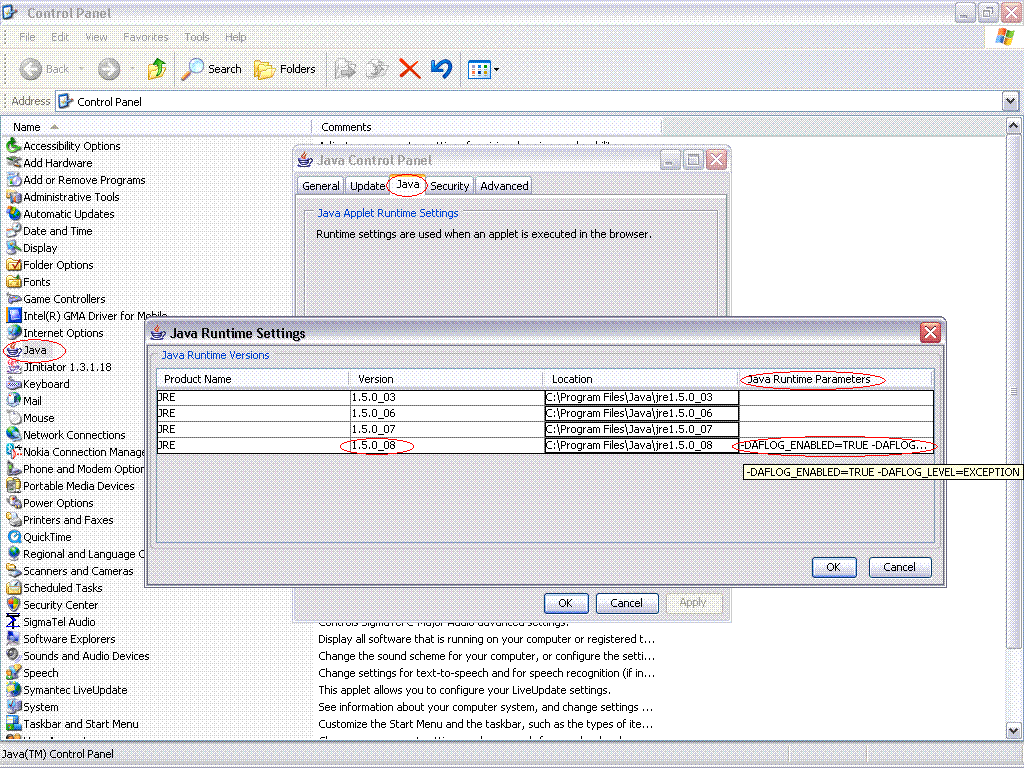The height and width of the screenshot is (768, 1024).
Task: Select Add Hardware item
Action: point(50,163)
